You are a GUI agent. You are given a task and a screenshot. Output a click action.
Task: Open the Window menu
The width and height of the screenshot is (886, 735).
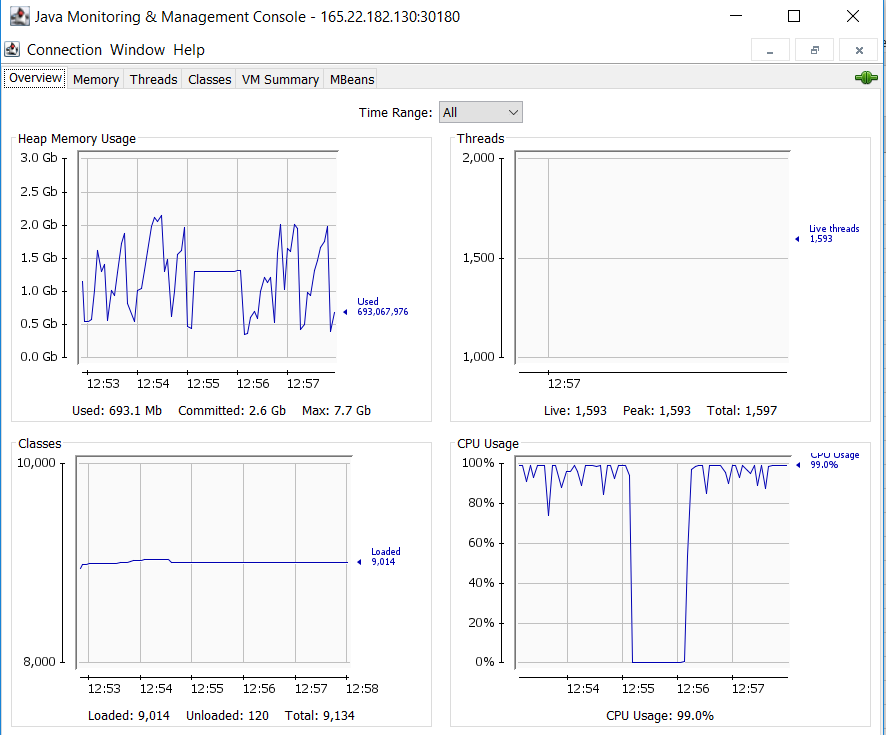click(x=137, y=50)
